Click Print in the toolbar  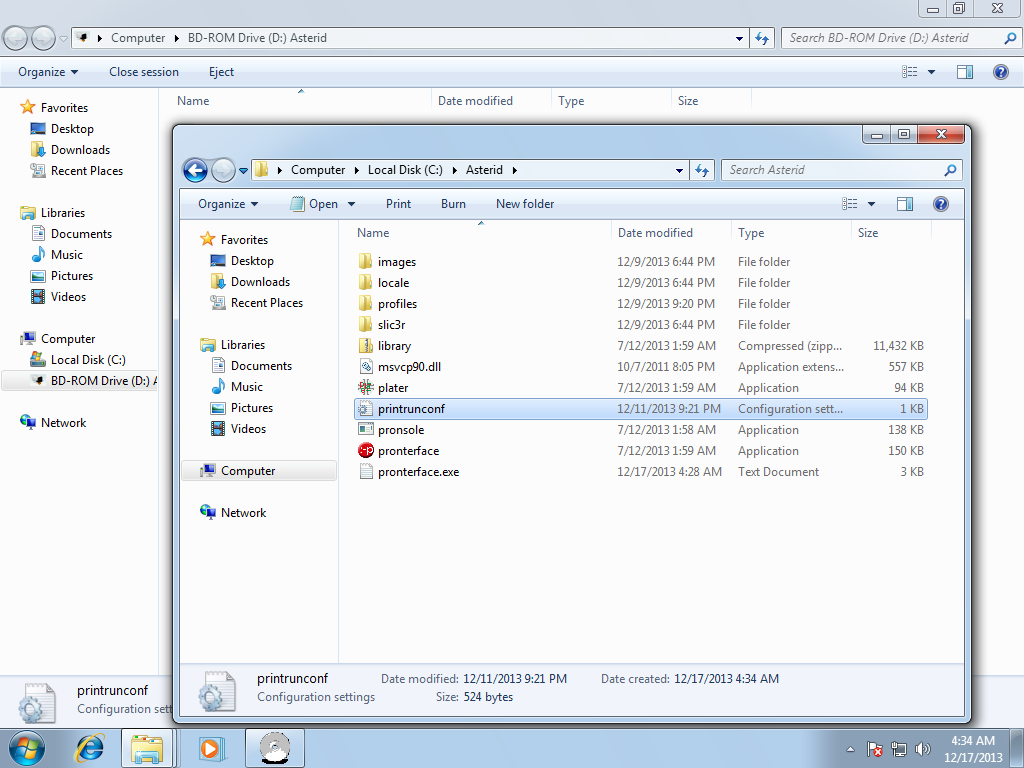[398, 204]
